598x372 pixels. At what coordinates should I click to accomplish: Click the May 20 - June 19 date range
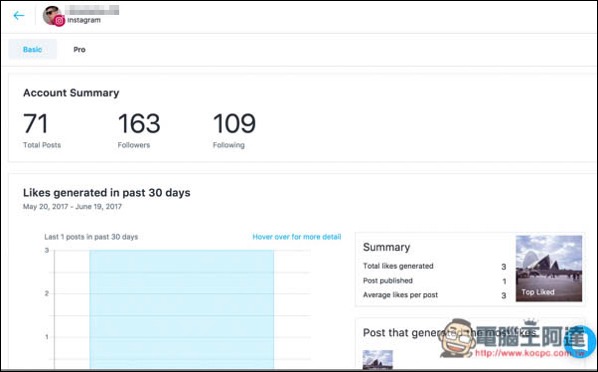pyautogui.click(x=72, y=207)
